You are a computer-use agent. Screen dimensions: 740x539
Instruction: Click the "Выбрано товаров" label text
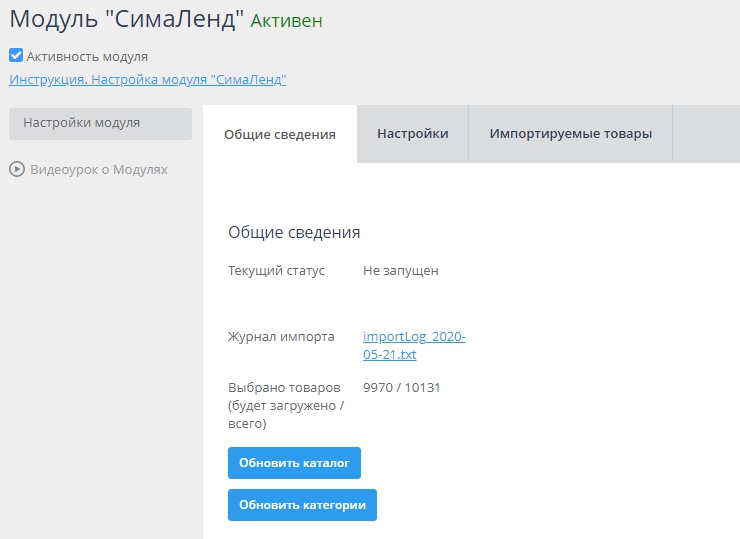285,387
